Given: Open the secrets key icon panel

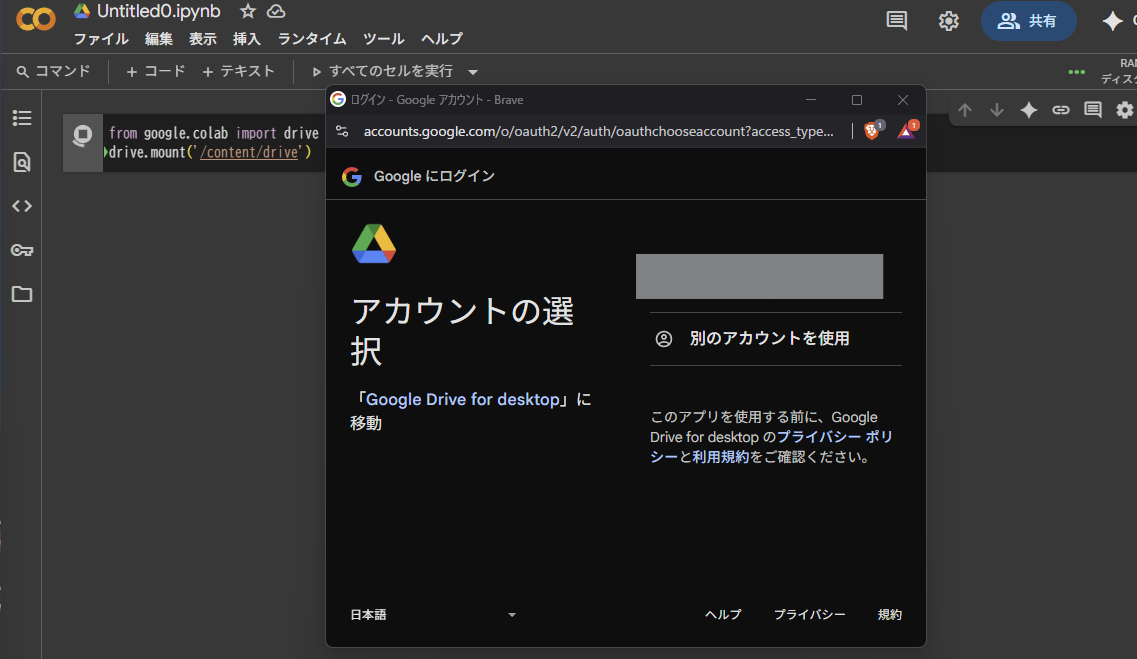Looking at the screenshot, I should tap(22, 250).
